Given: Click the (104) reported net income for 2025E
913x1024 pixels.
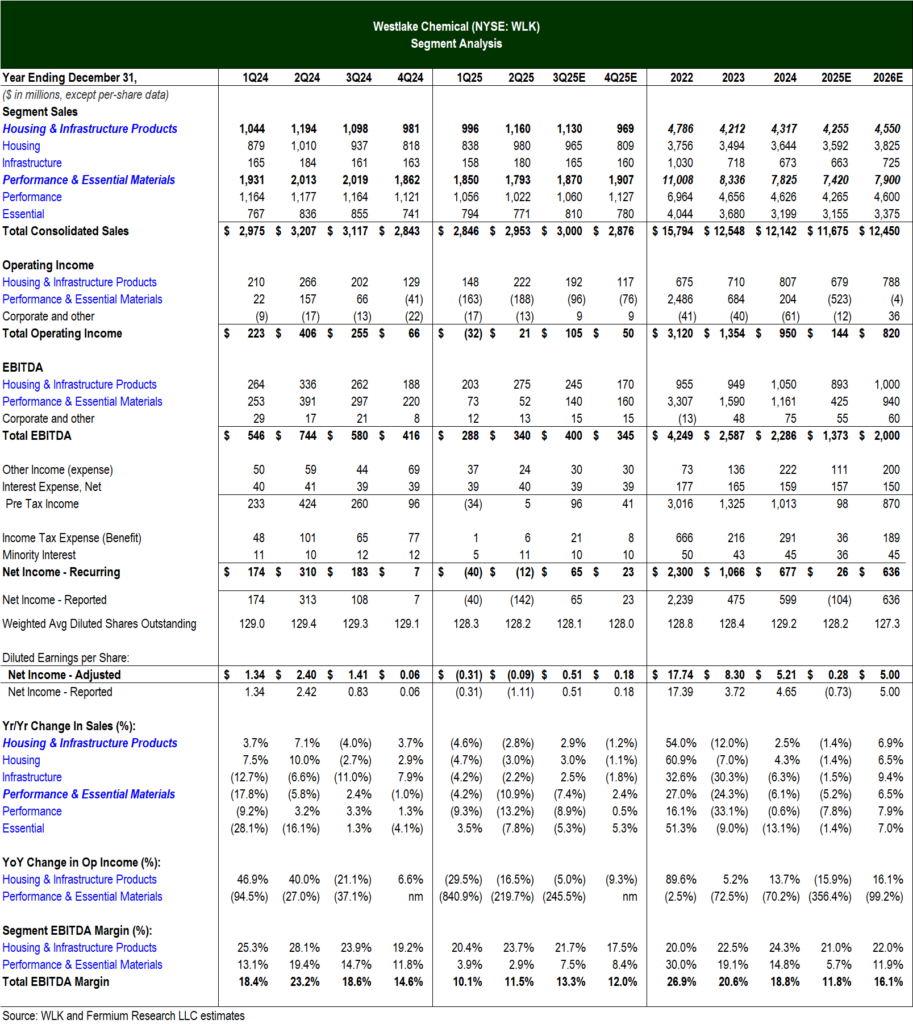Looking at the screenshot, I should click(839, 600).
